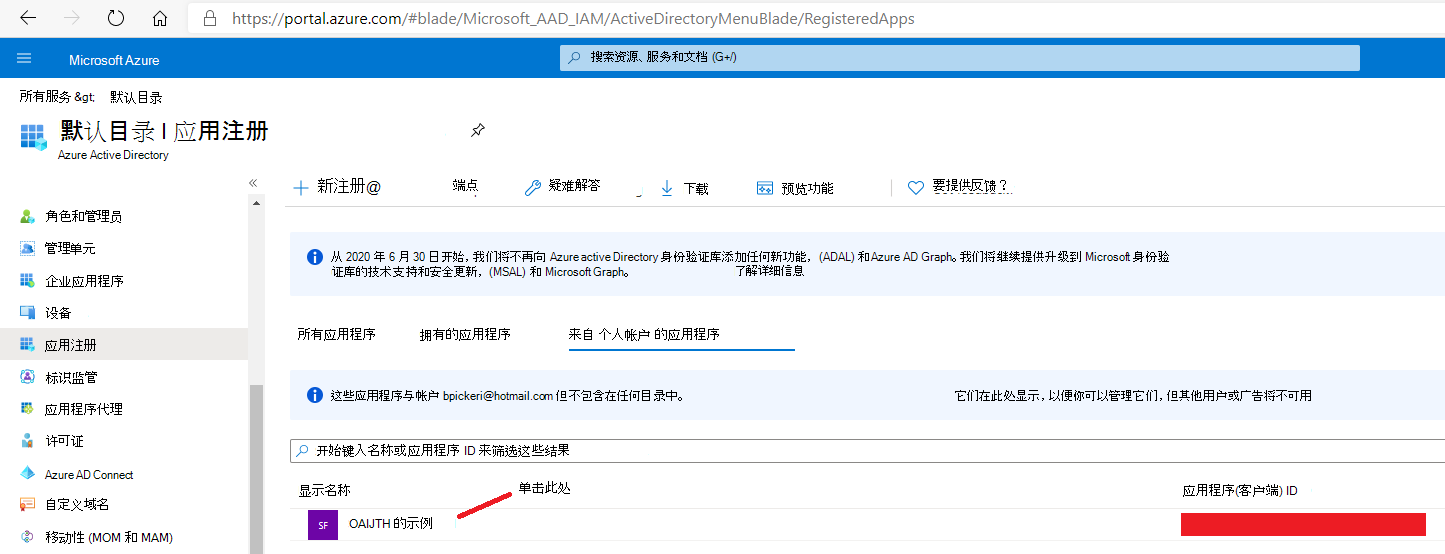
Task: Click sidebar scroll up arrow
Action: [256, 203]
